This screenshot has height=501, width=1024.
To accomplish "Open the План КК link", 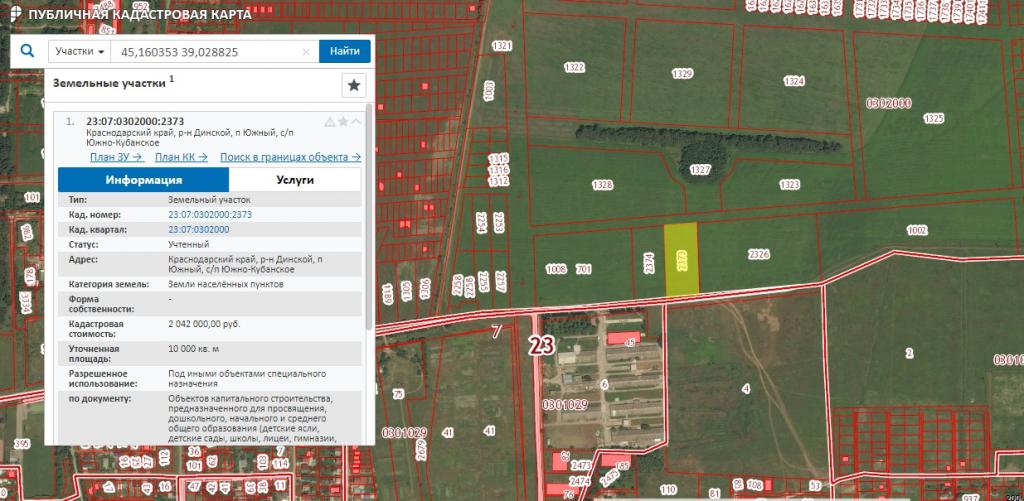I will tap(181, 157).
